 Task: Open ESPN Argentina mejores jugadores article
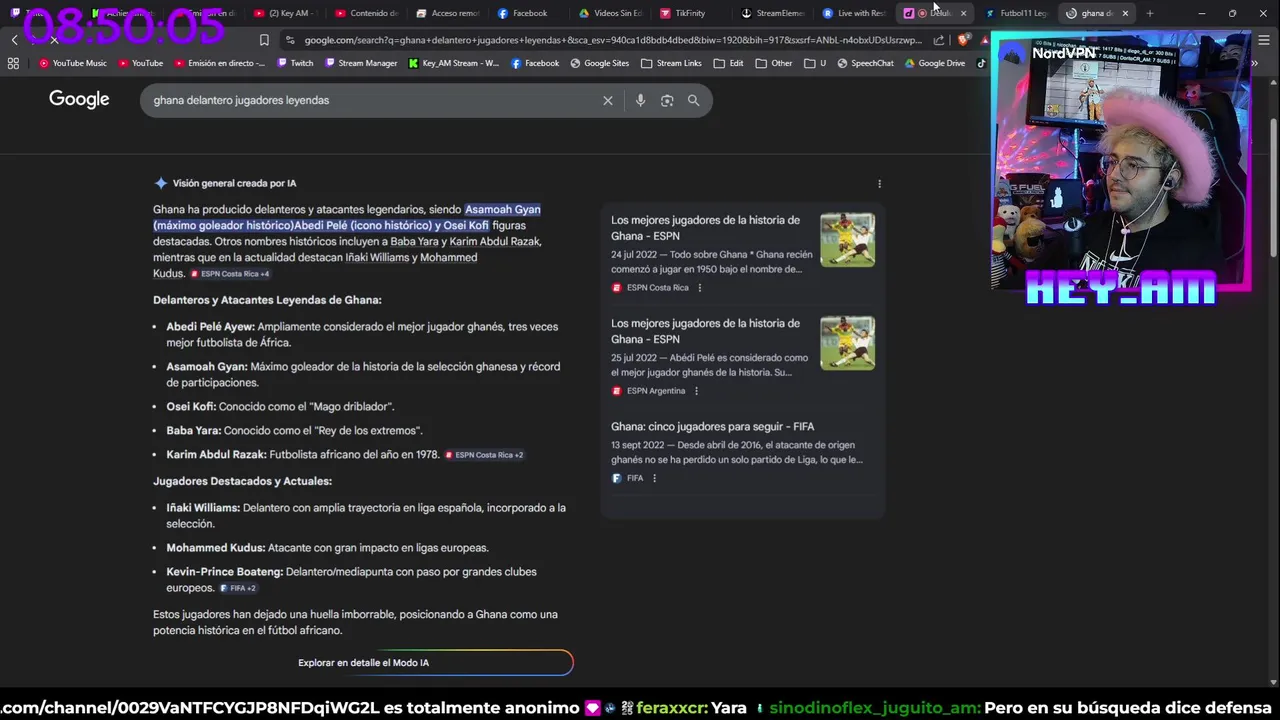(x=705, y=331)
